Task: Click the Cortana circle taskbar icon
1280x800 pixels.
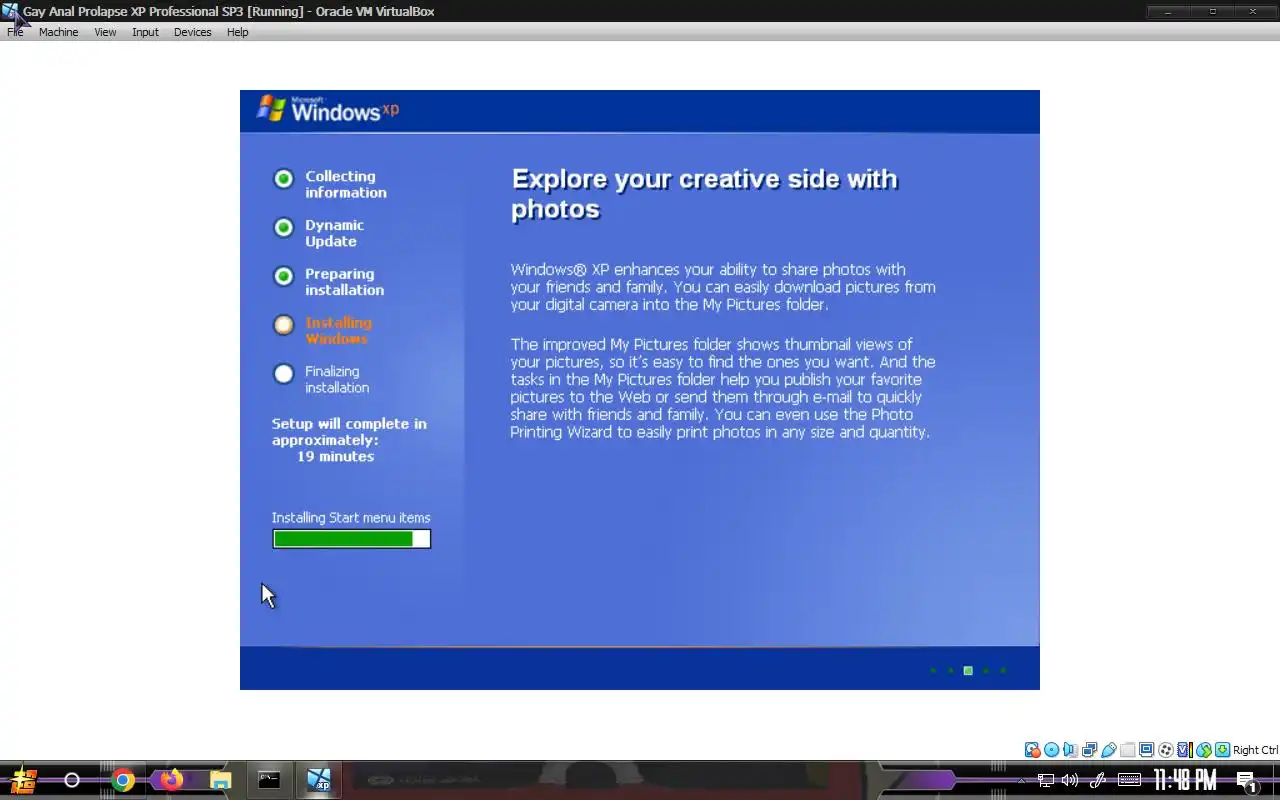Action: pyautogui.click(x=72, y=780)
